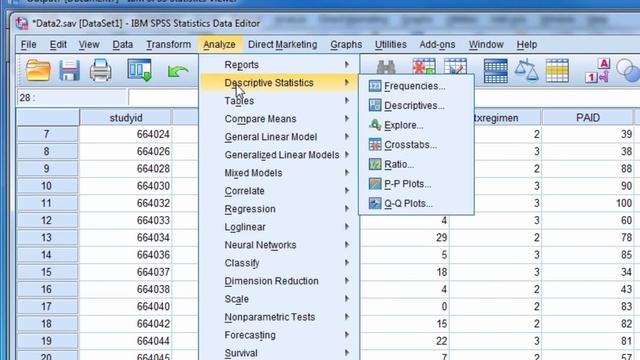Click the Frequencies menu icon
This screenshot has height=360, width=640.
pyautogui.click(x=375, y=86)
